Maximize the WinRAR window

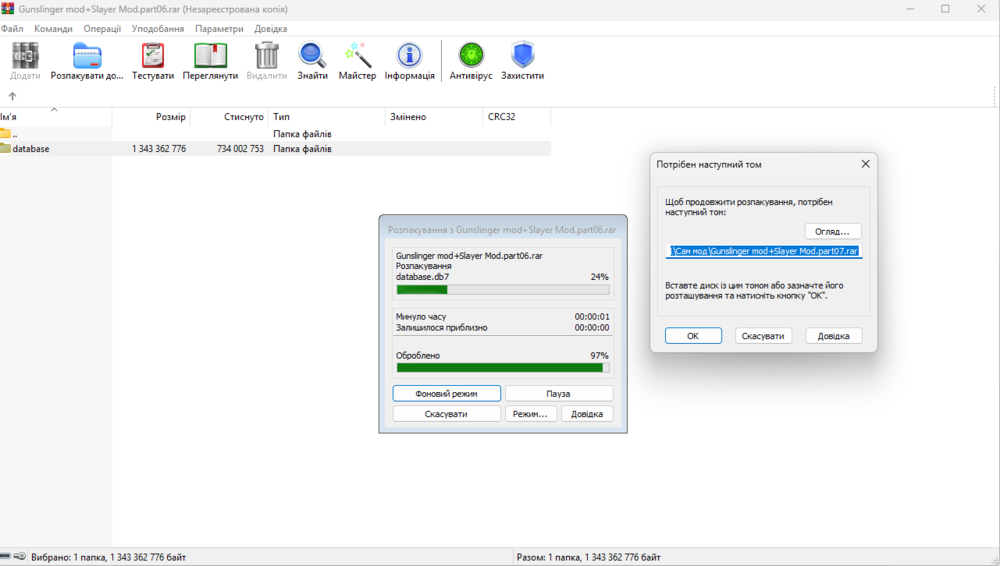pos(945,9)
